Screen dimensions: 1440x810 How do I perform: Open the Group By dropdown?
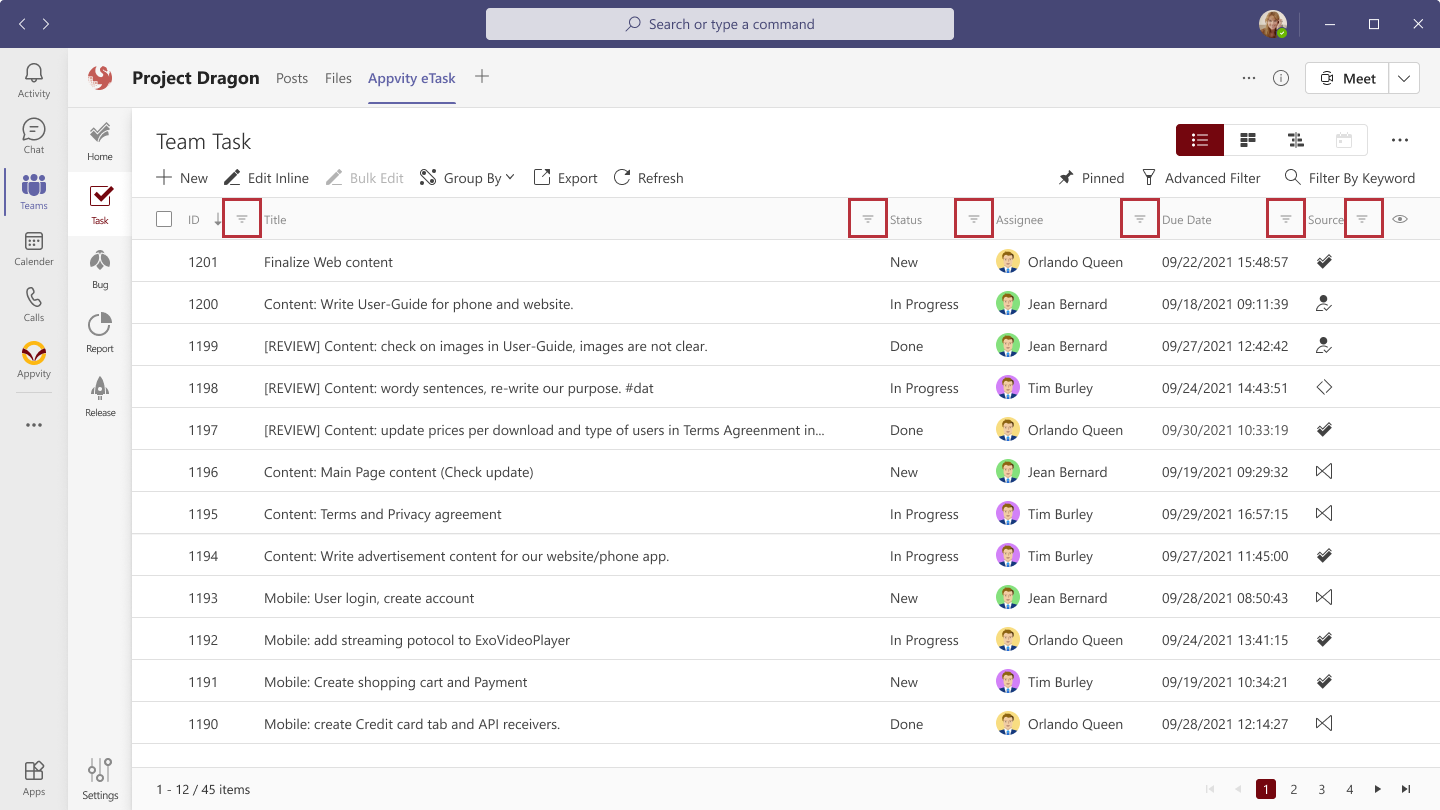467,177
